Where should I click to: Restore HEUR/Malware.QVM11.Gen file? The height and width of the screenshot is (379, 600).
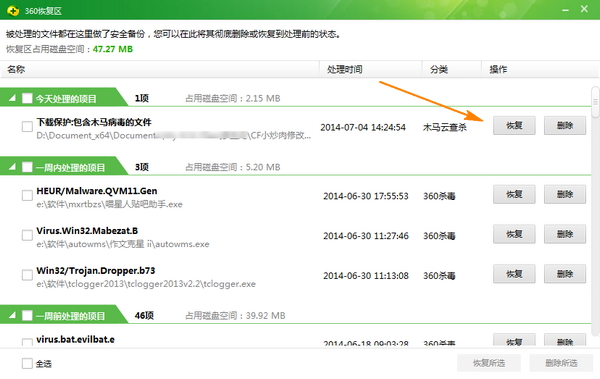(514, 194)
